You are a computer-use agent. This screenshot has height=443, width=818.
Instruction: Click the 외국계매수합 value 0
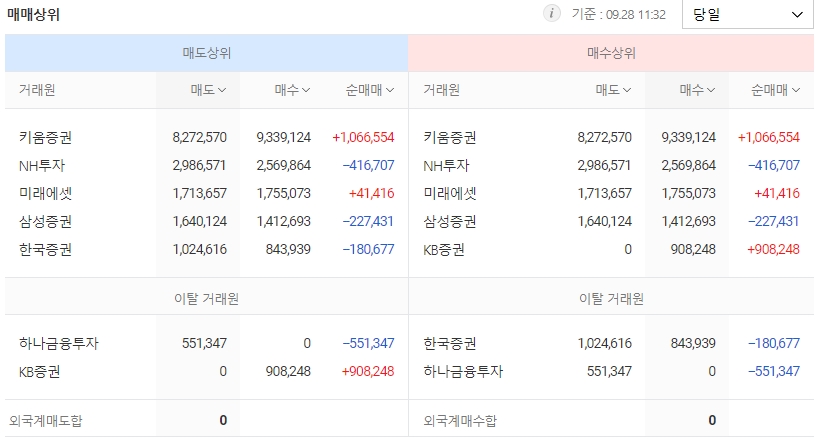point(712,420)
